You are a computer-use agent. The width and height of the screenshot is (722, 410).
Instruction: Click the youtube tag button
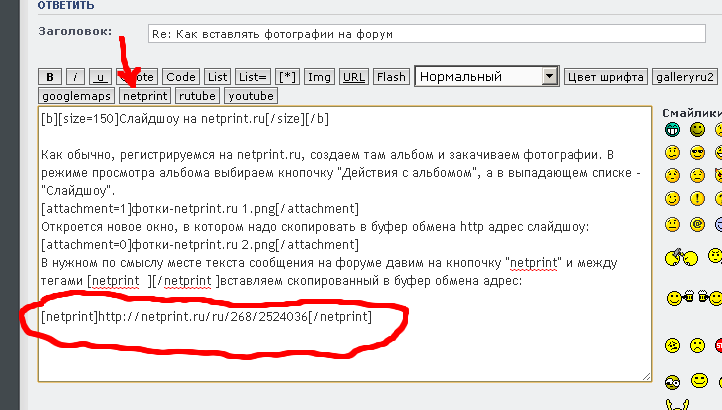point(250,97)
